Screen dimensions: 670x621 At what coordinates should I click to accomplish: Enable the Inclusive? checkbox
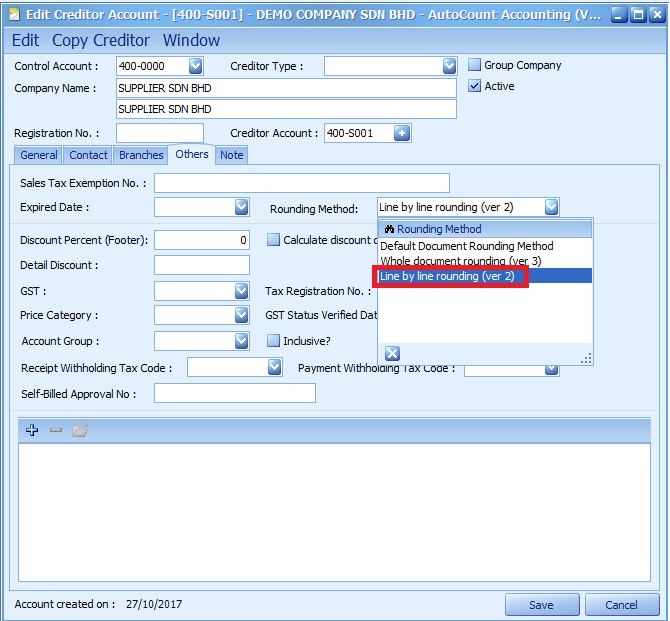[x=273, y=341]
